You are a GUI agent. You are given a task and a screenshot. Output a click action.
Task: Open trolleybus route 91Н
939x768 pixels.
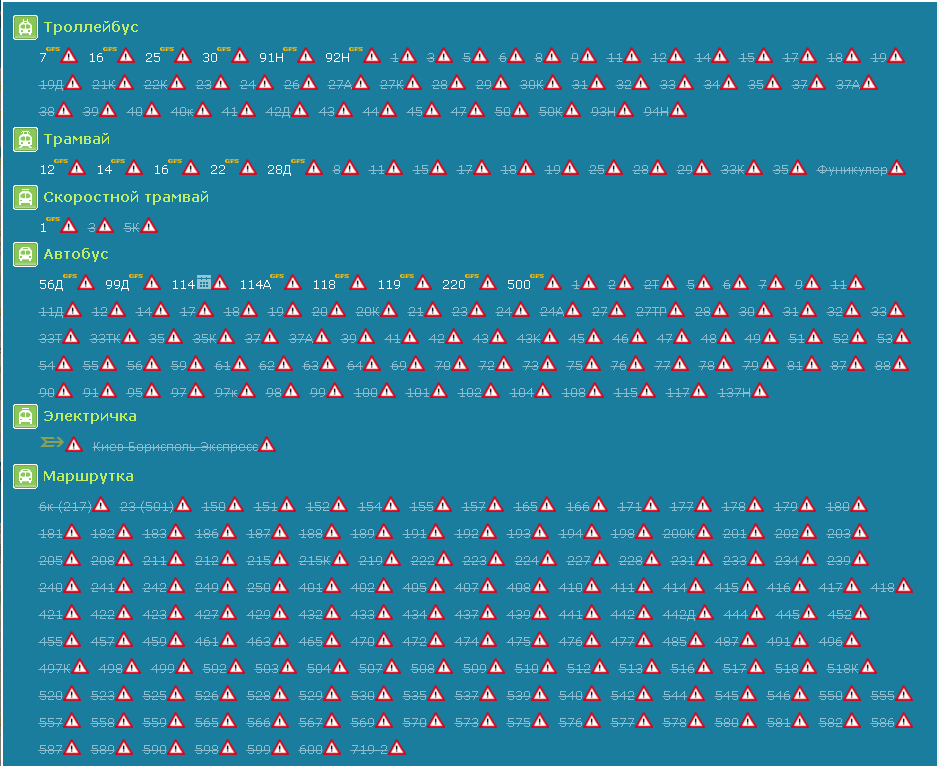pyautogui.click(x=271, y=58)
